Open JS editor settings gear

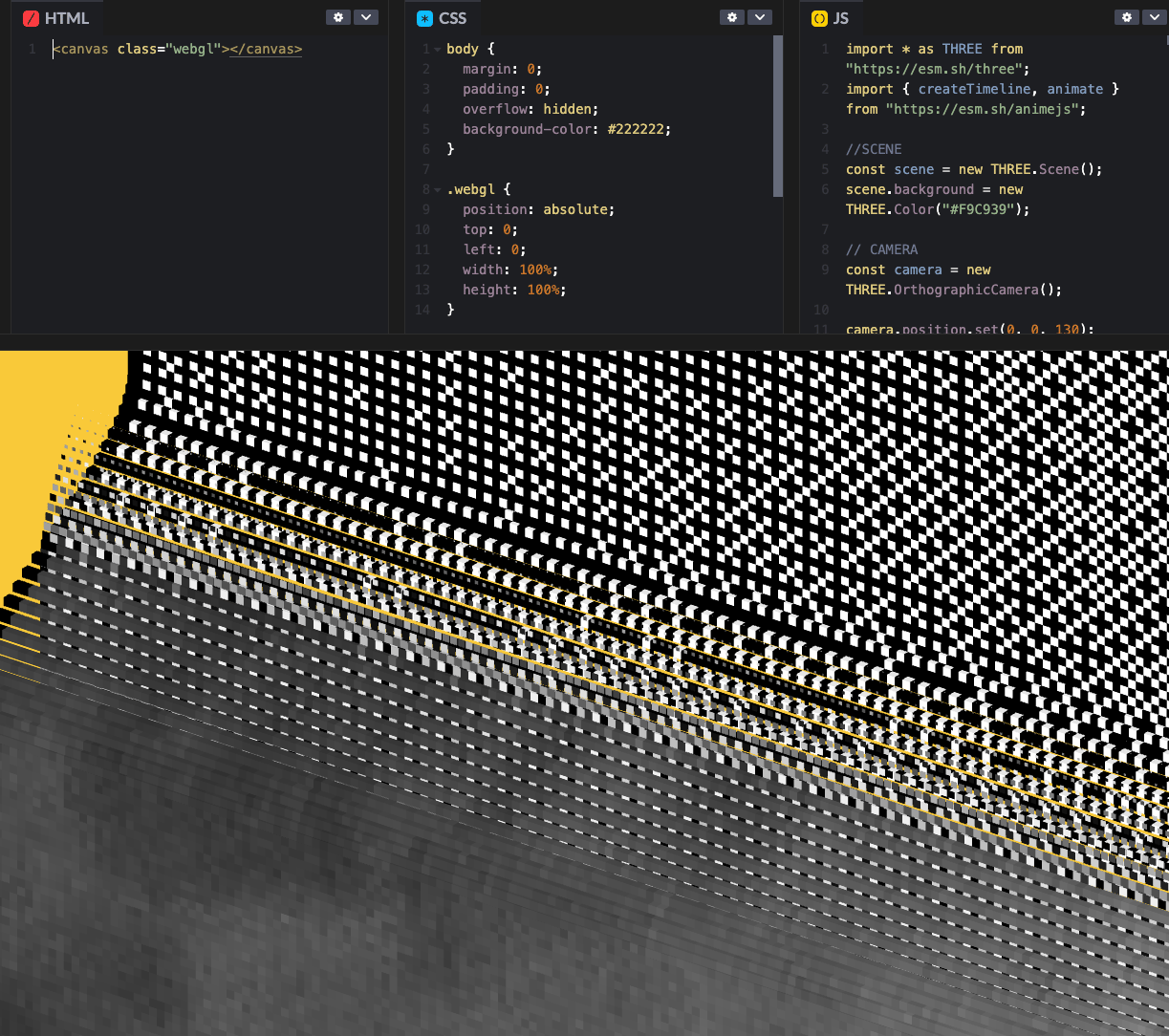click(x=1127, y=17)
